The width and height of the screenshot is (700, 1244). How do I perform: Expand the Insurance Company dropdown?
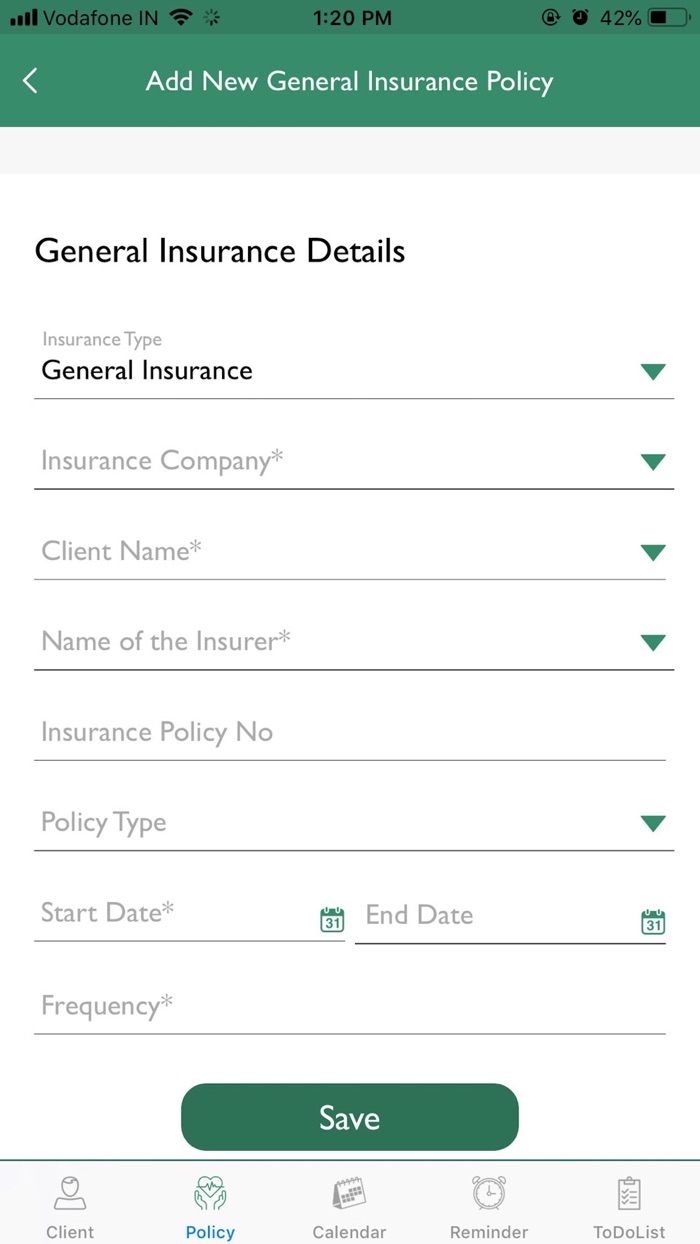(652, 461)
